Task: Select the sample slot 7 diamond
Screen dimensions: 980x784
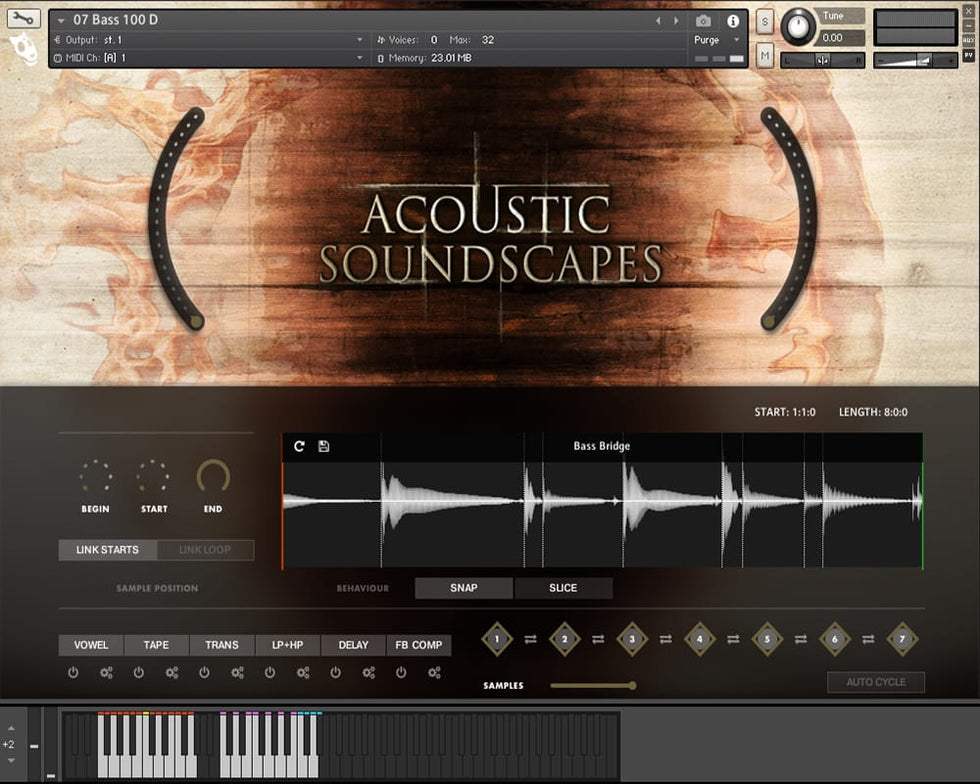Action: (x=902, y=639)
